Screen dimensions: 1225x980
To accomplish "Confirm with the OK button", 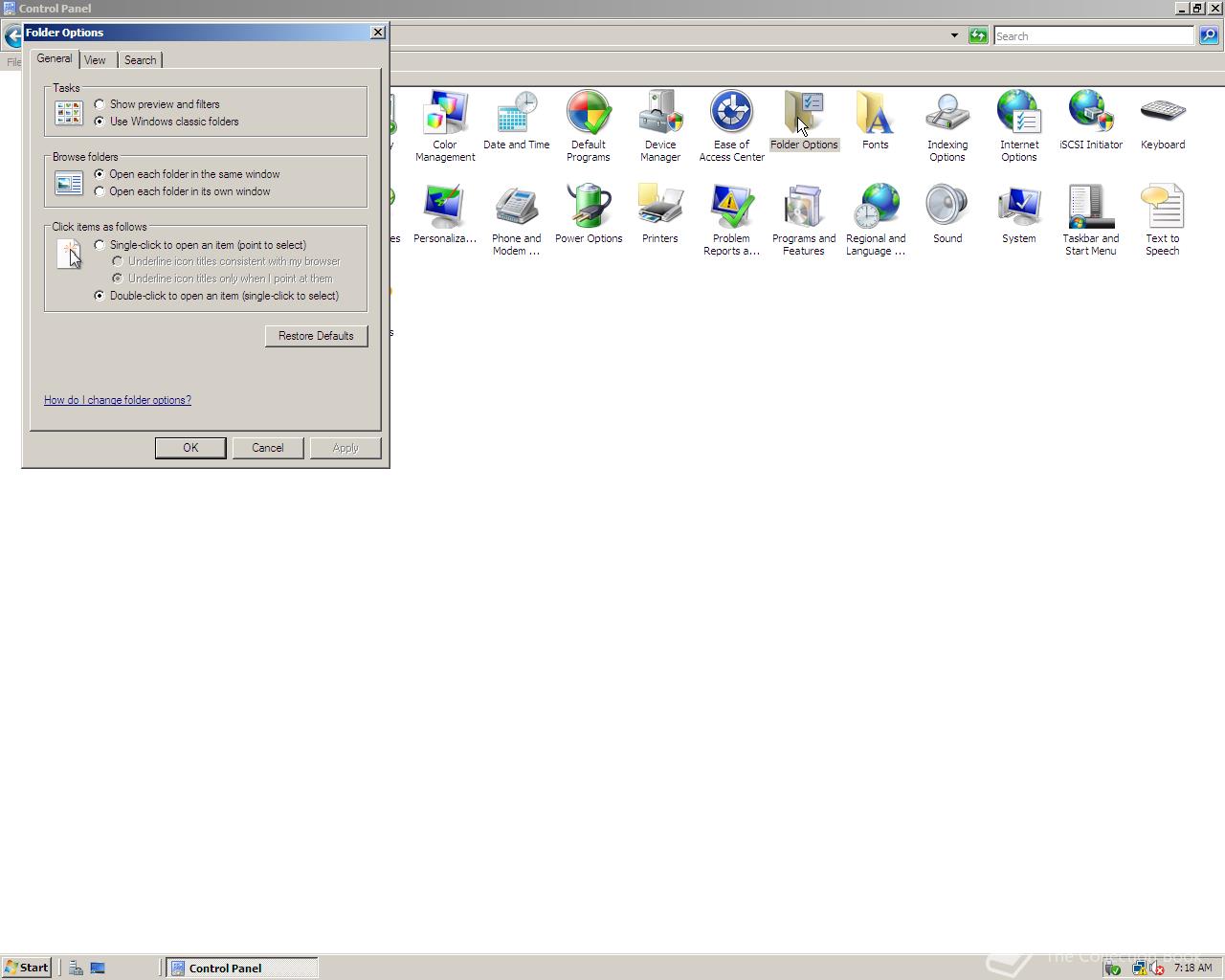I will tap(190, 448).
